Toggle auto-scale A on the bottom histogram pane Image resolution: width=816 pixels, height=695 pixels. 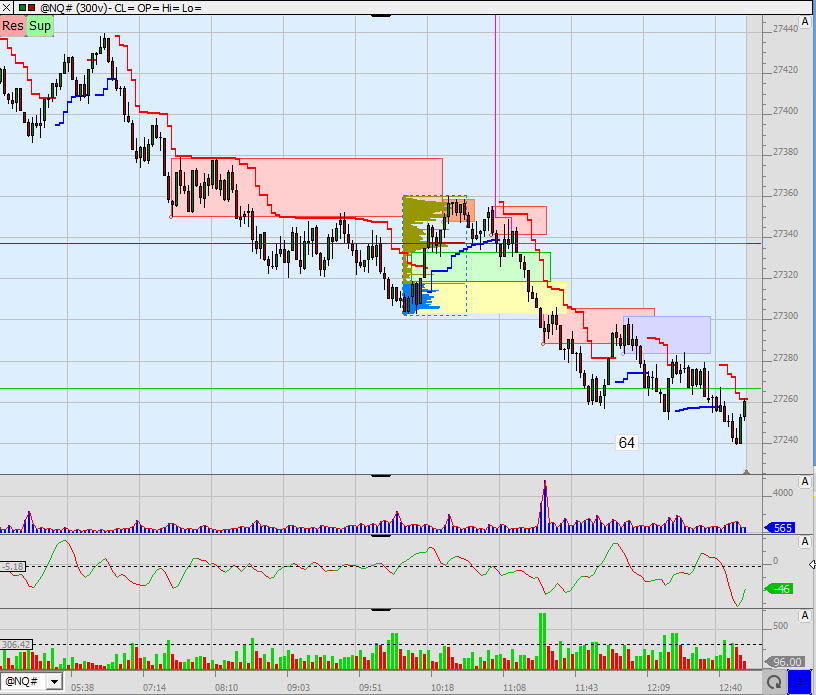click(x=805, y=616)
